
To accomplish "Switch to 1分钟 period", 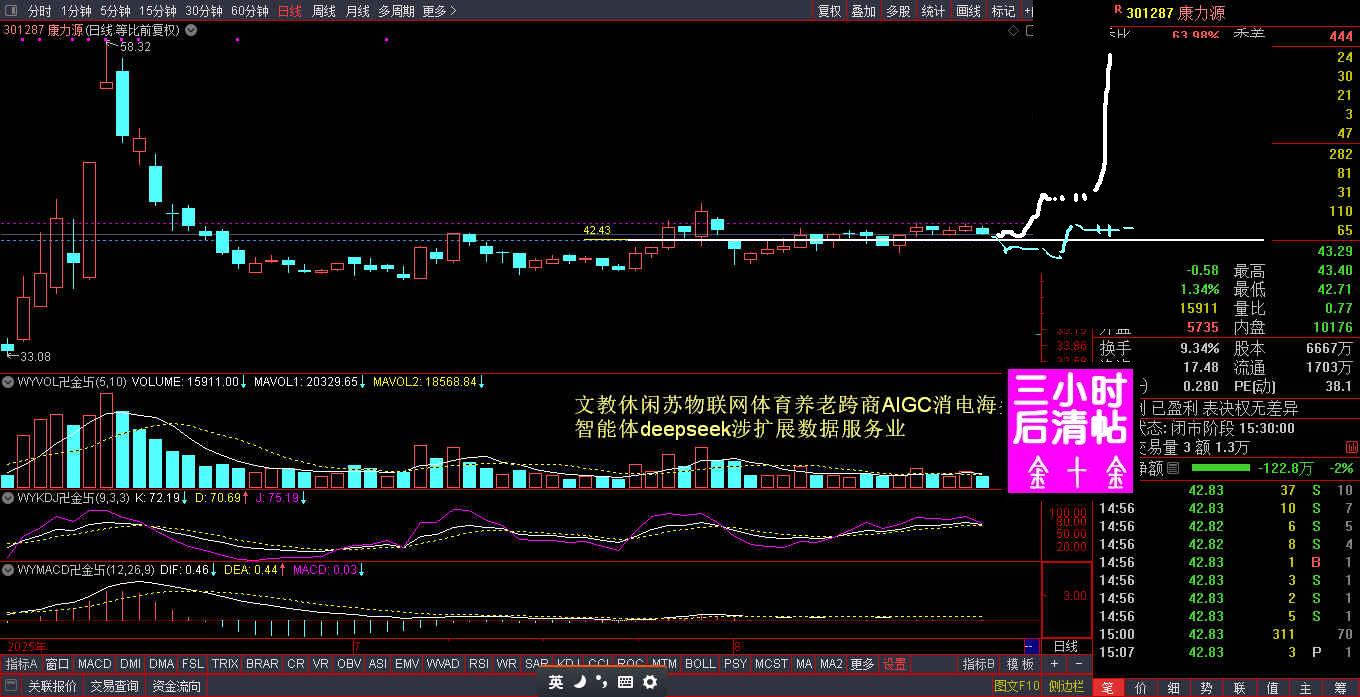I will click(x=76, y=11).
